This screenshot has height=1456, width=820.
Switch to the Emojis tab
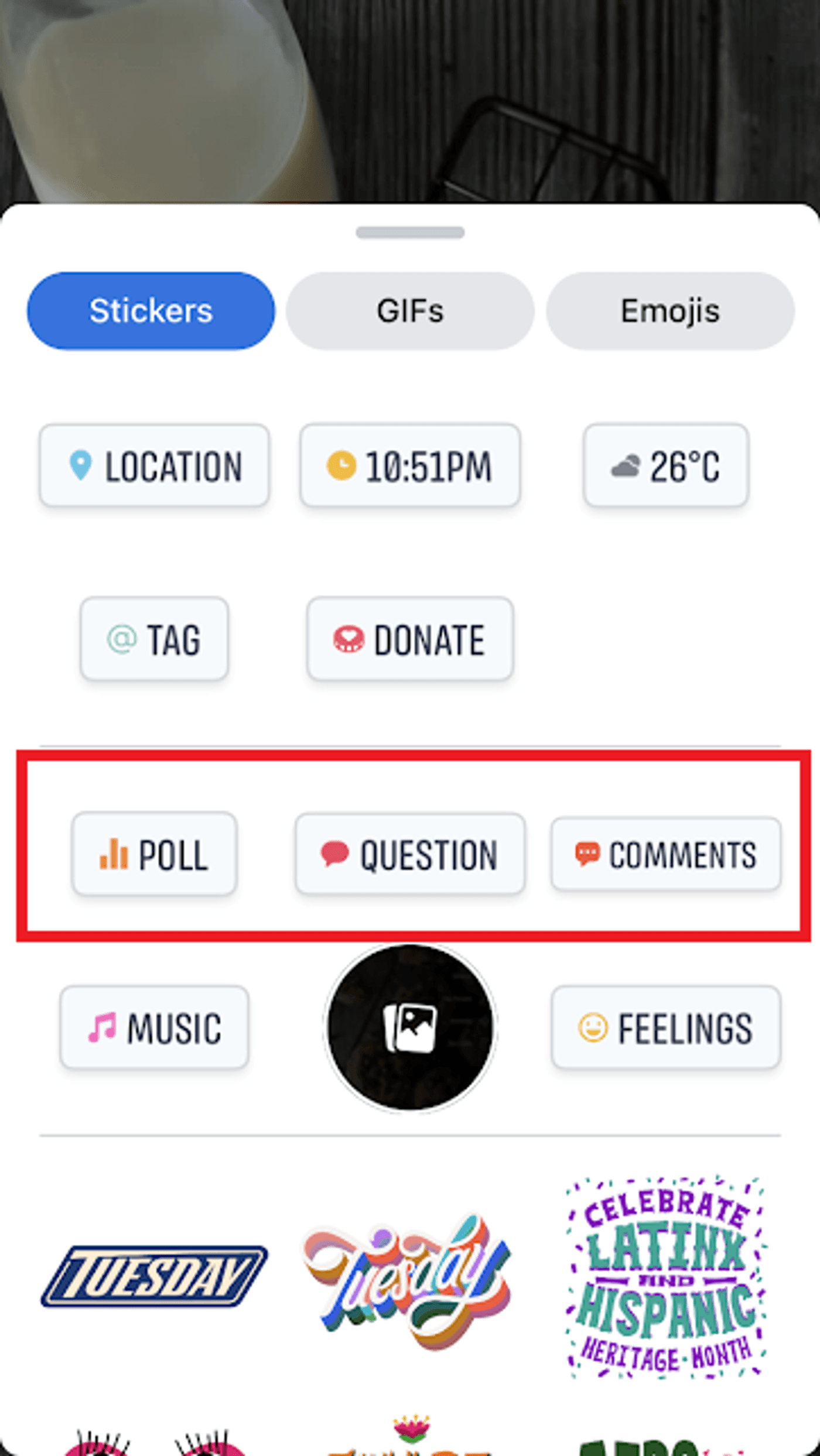[670, 311]
